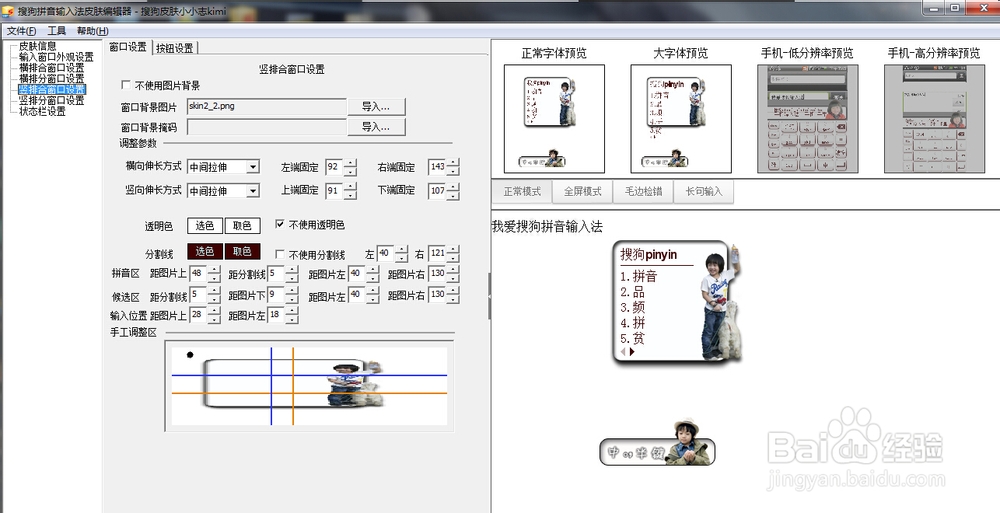The width and height of the screenshot is (1000, 513).
Task: Open the 横向伸长方式 dropdown
Action: point(253,167)
